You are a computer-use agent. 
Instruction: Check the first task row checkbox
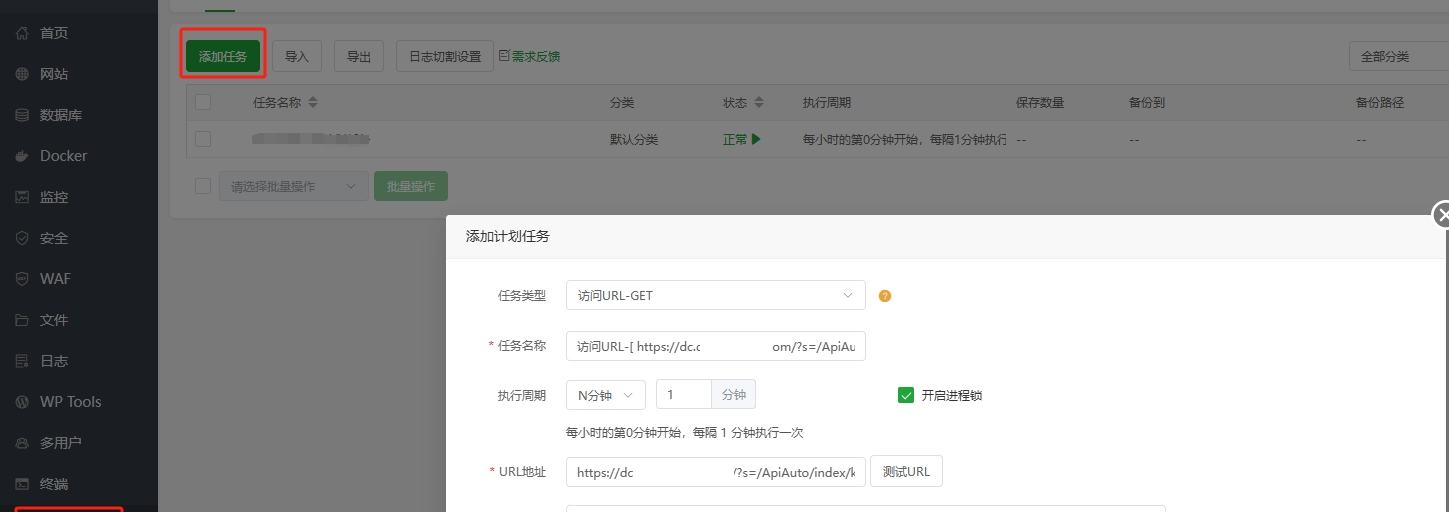pos(203,140)
